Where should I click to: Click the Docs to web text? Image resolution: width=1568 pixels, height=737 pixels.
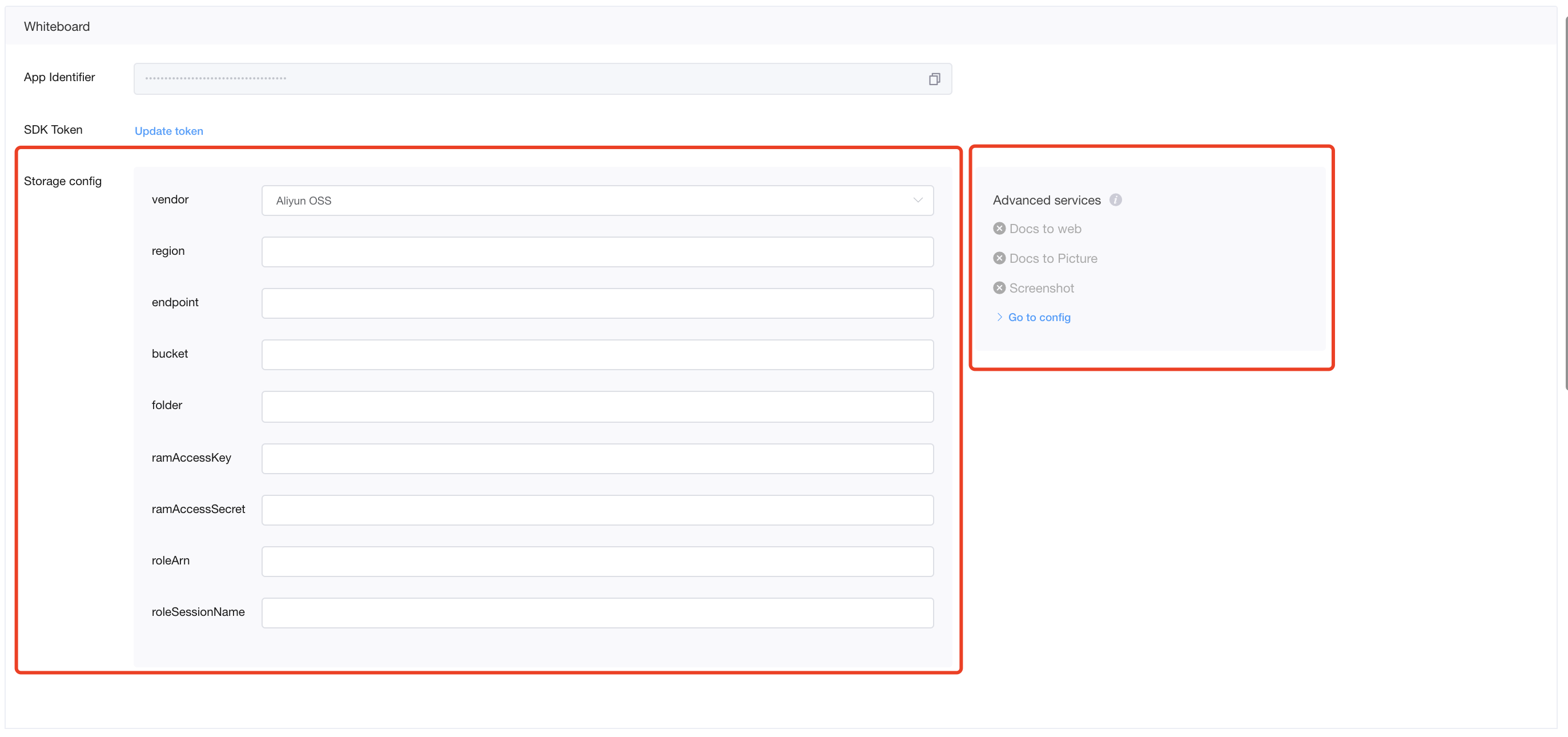click(1045, 229)
